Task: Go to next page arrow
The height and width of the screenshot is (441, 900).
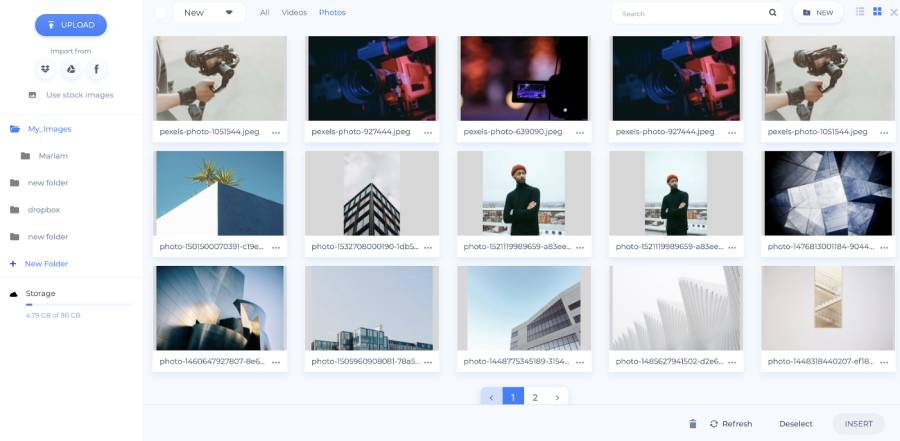Action: 557,396
